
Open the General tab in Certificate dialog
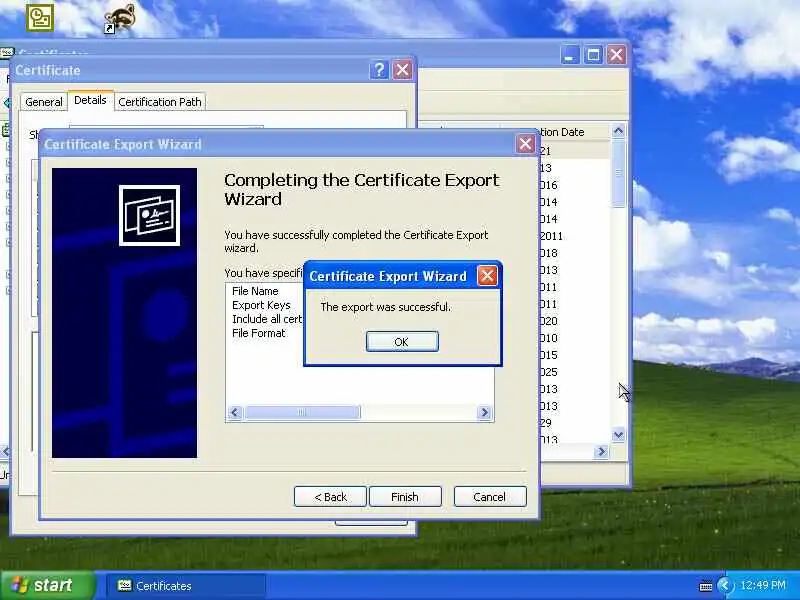click(44, 102)
